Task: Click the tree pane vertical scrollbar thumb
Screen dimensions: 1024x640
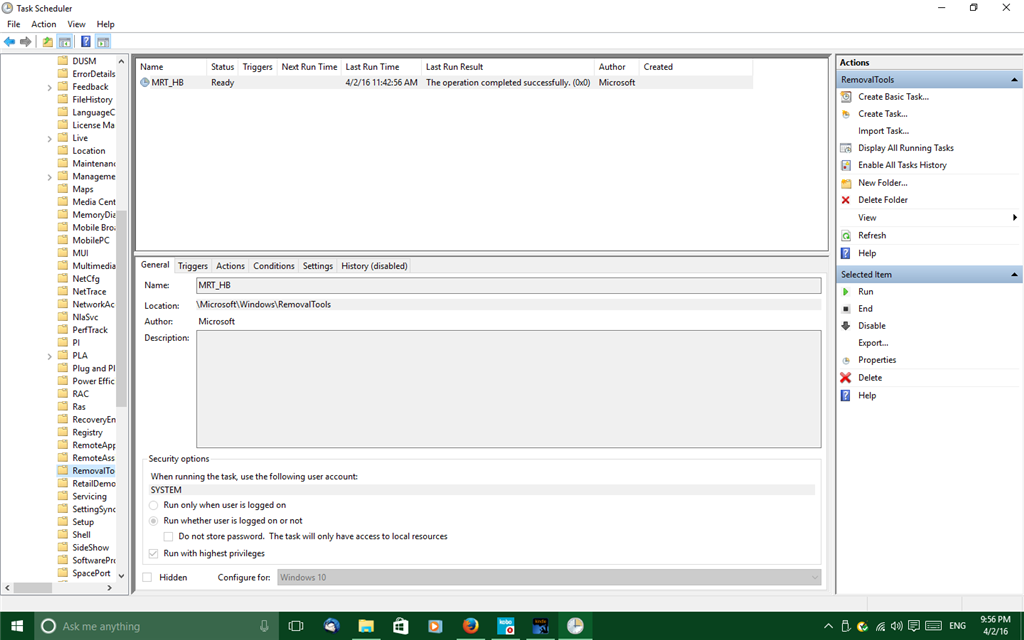Action: [x=121, y=308]
